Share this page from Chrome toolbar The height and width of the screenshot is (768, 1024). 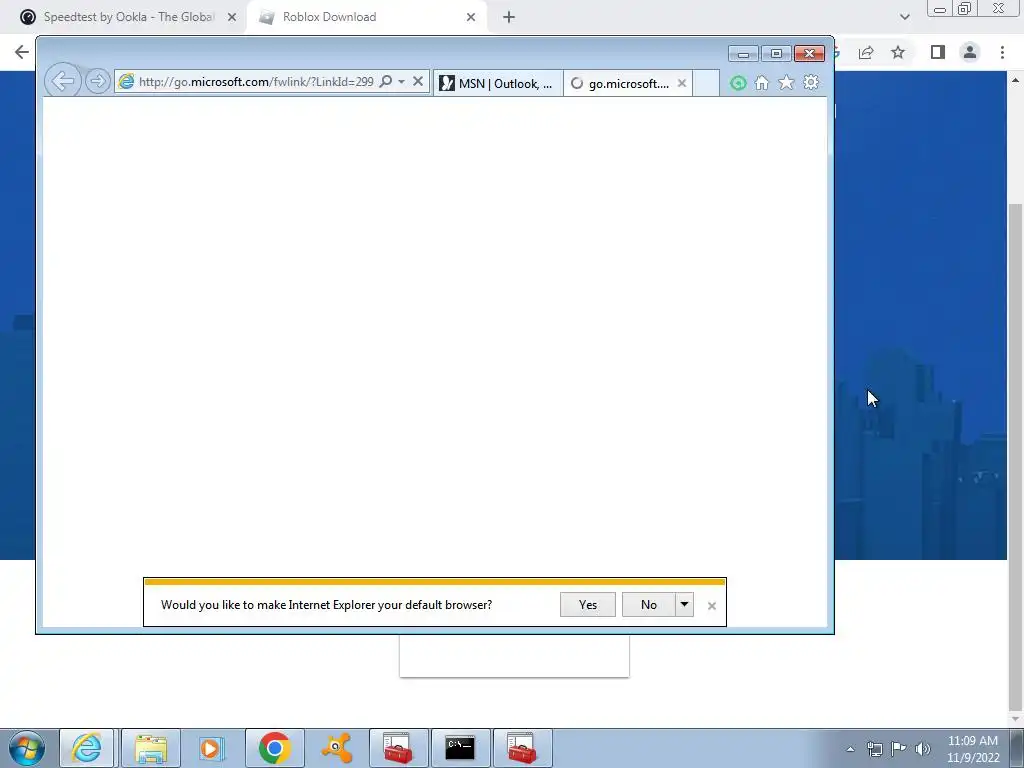[866, 52]
